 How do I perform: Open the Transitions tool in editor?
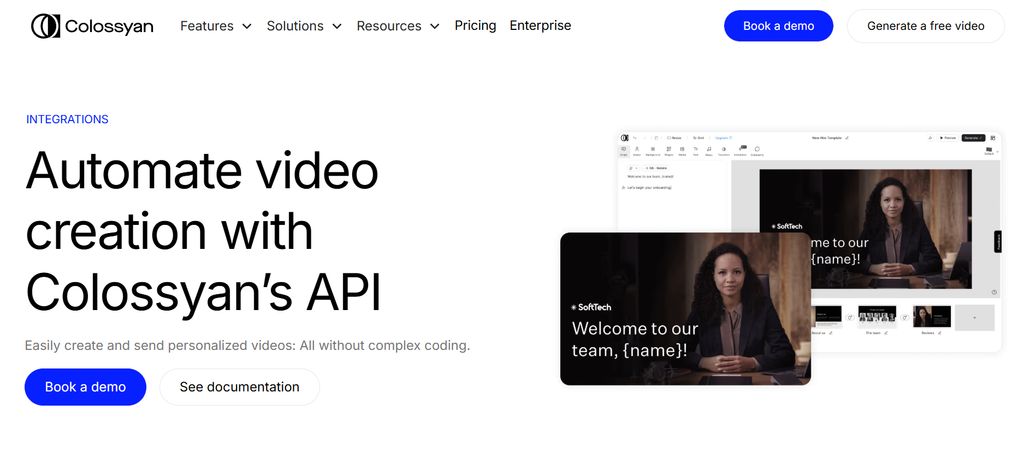click(x=724, y=151)
